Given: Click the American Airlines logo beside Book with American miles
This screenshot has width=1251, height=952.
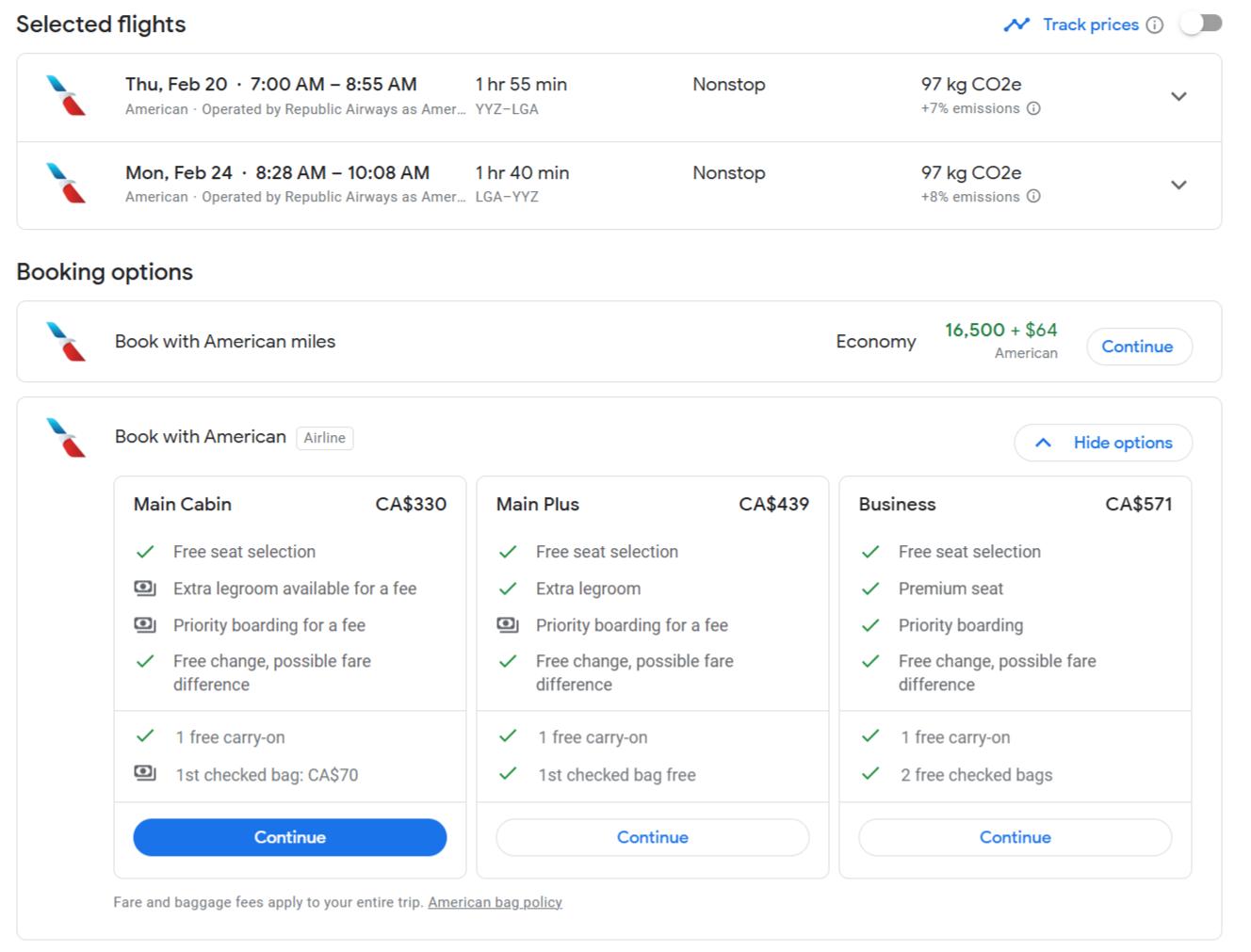Looking at the screenshot, I should point(66,342).
